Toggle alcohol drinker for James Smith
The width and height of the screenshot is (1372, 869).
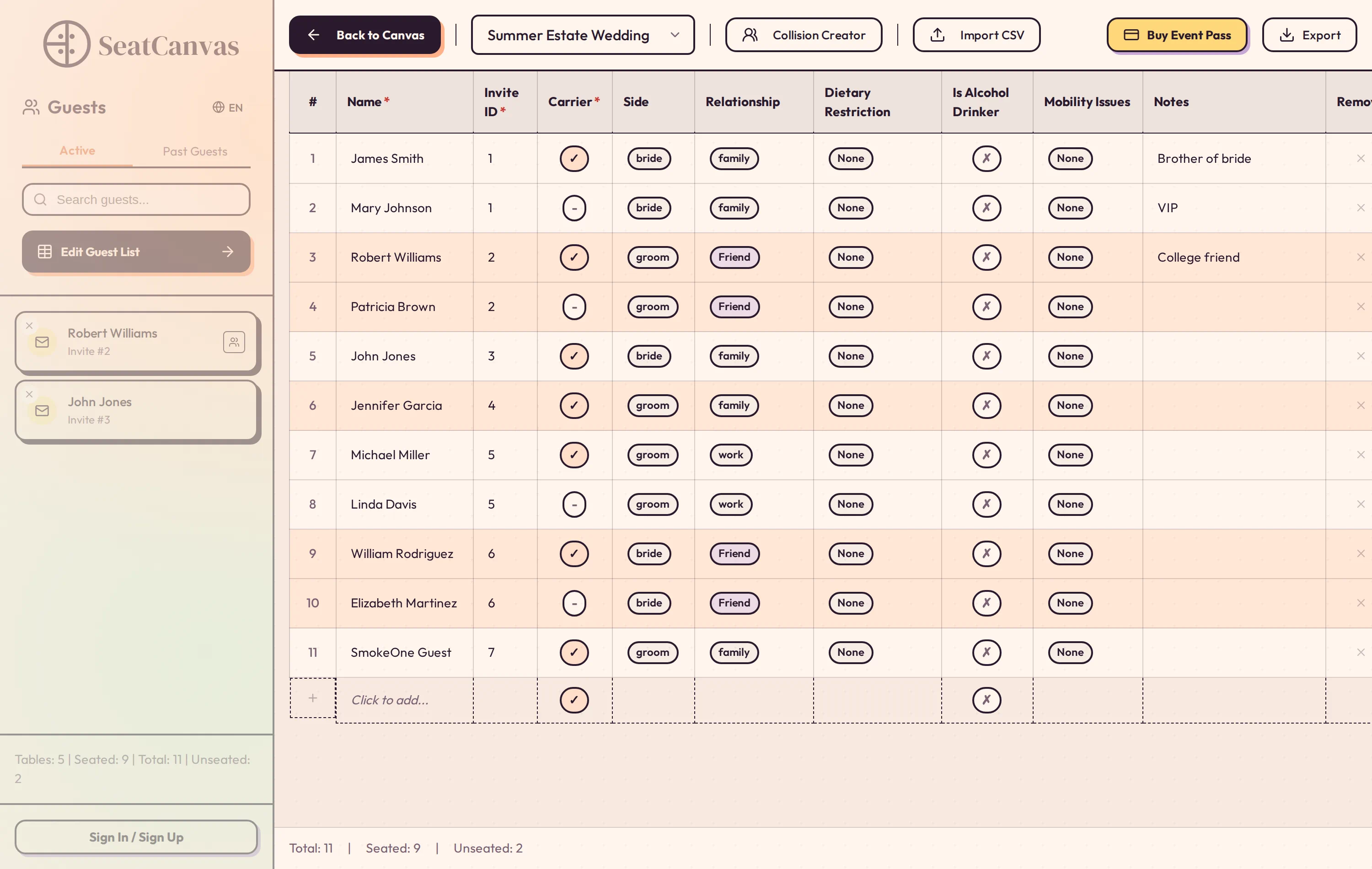click(x=986, y=158)
